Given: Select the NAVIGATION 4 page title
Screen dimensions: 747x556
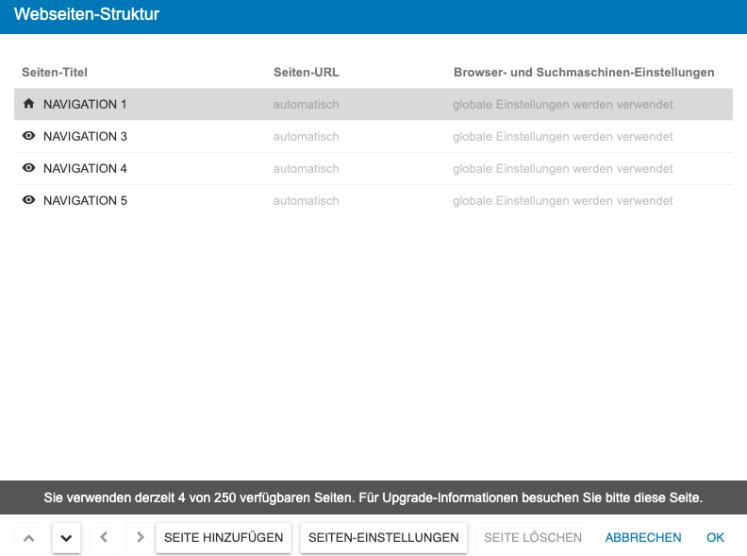Looking at the screenshot, I should click(x=85, y=168).
